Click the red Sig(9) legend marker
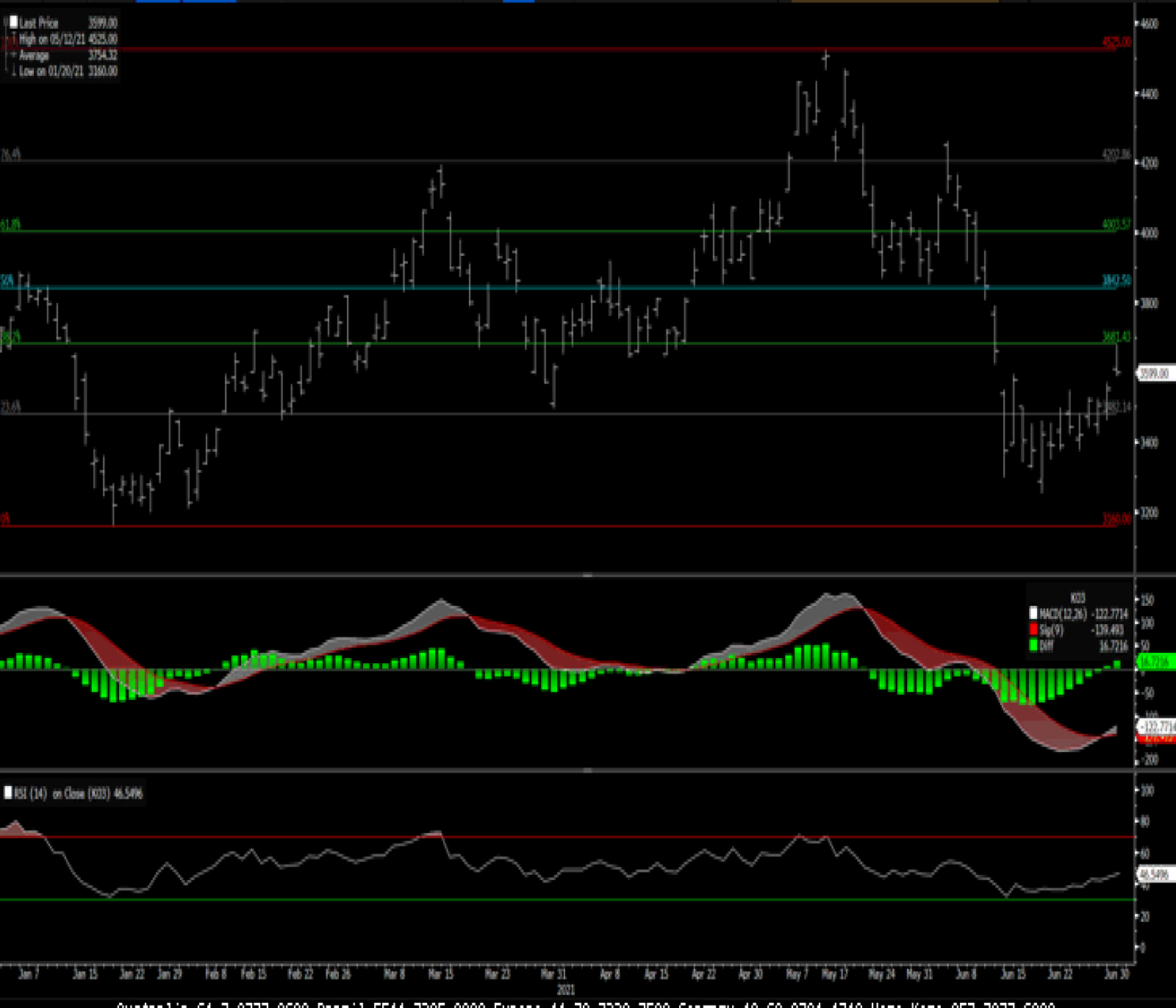 1033,629
